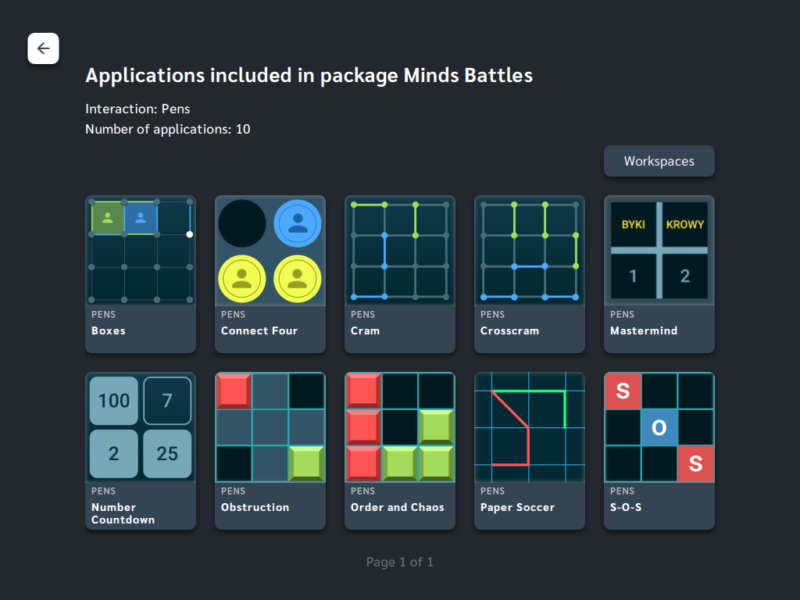The image size is (800, 600).
Task: Click the Minds Battles package heading
Action: (309, 76)
